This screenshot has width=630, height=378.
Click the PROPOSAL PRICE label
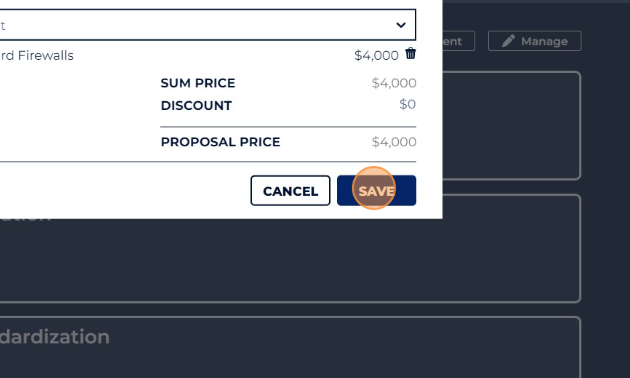[x=220, y=142]
